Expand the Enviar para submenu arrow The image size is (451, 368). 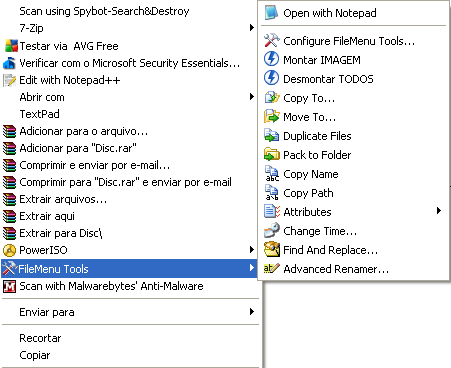coord(252,312)
